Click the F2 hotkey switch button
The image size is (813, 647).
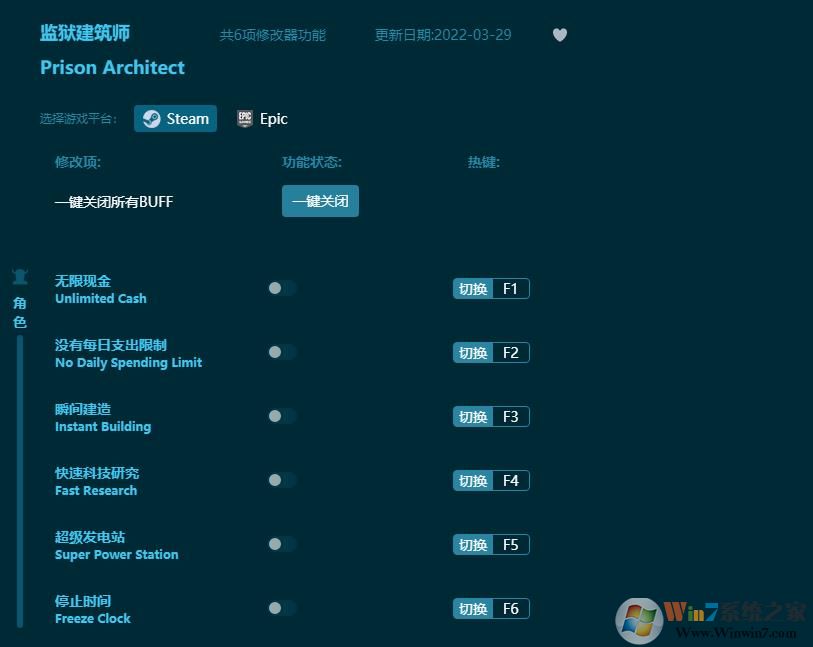click(x=490, y=352)
